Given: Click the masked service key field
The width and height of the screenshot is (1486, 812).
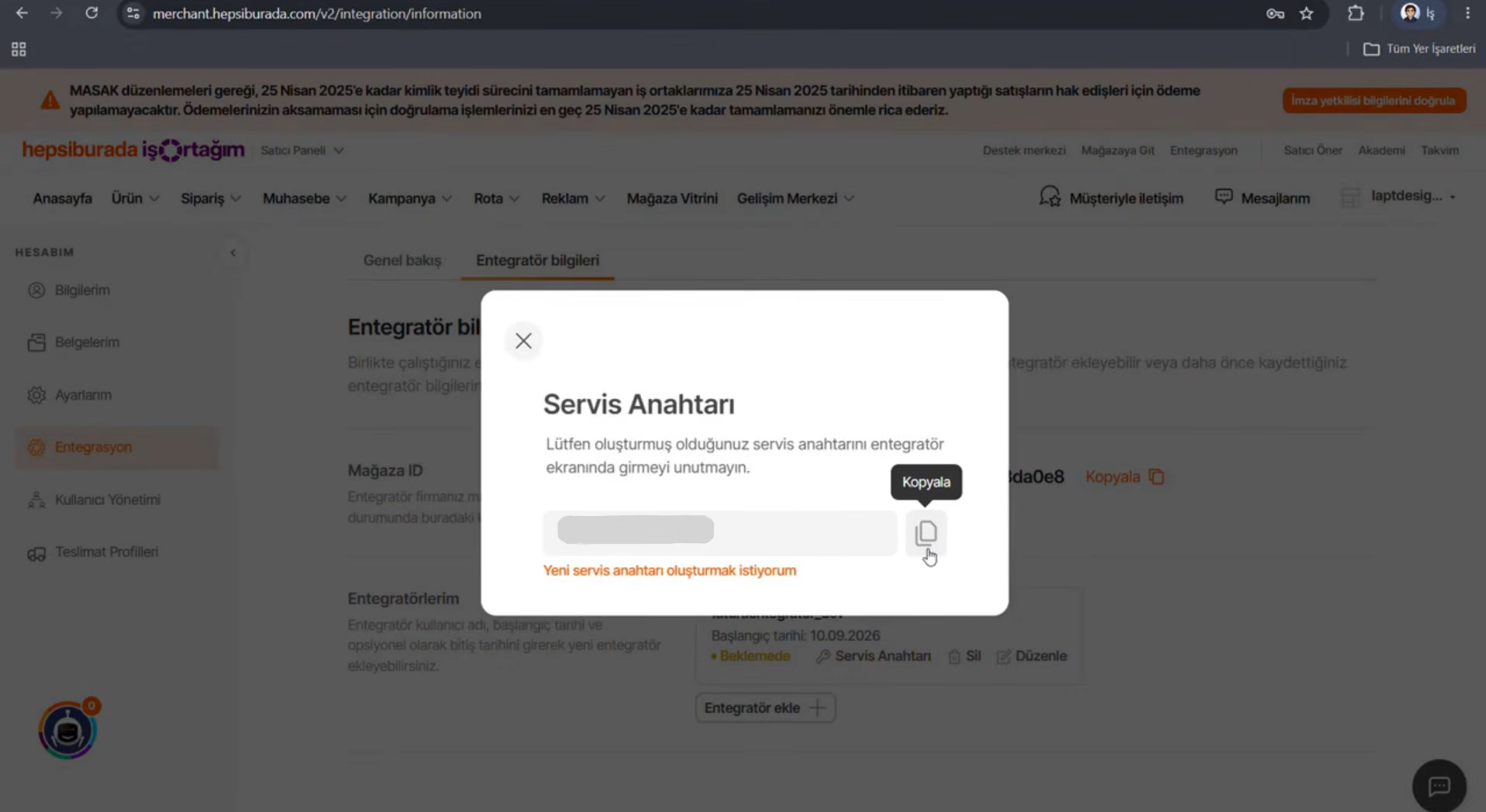Looking at the screenshot, I should point(720,532).
